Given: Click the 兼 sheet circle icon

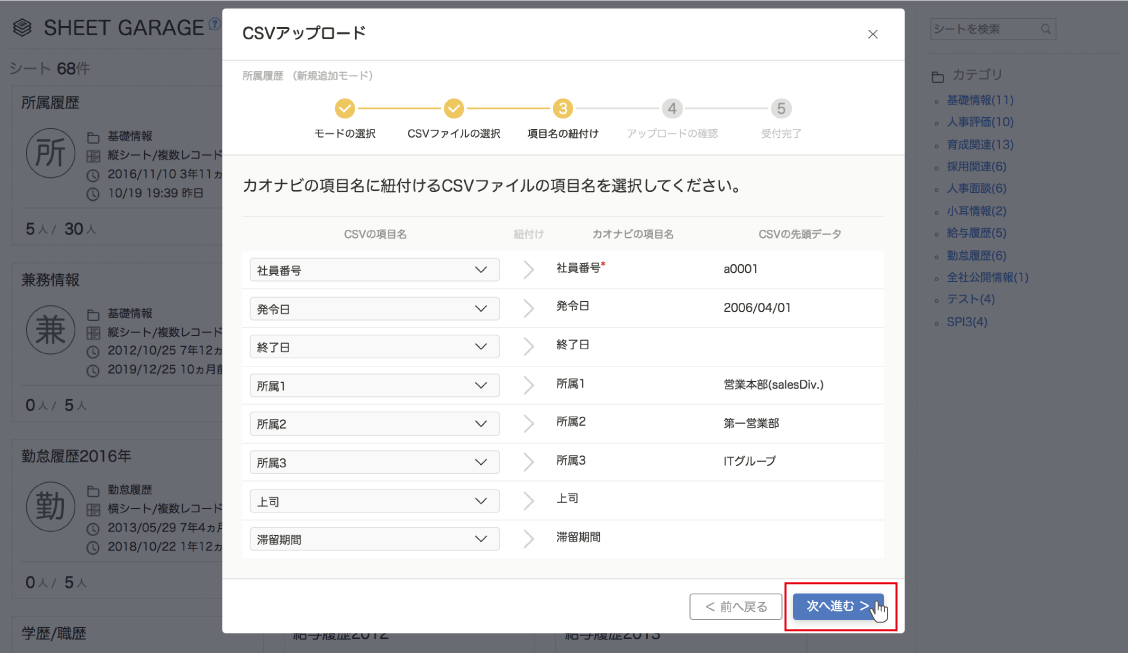Looking at the screenshot, I should [50, 330].
